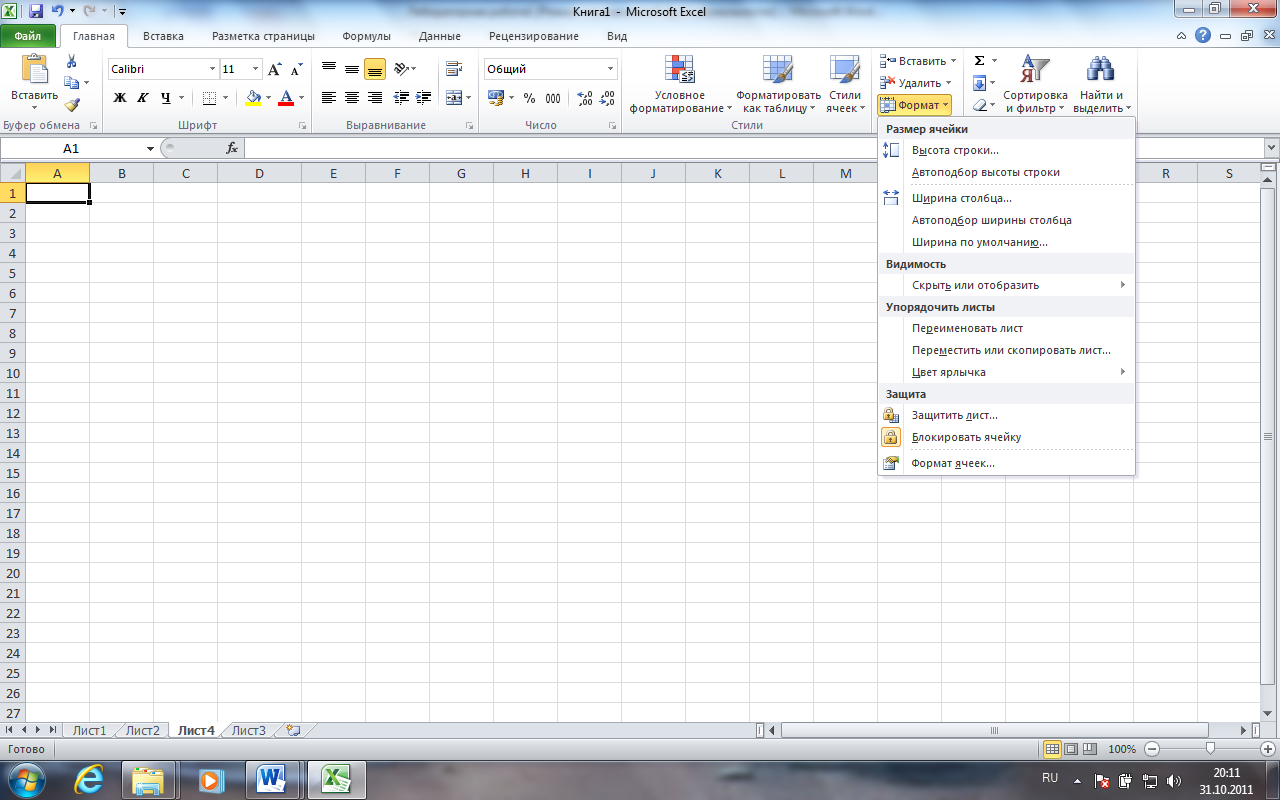The height and width of the screenshot is (800, 1280).
Task: Close menu via Формат button
Action: pyautogui.click(x=914, y=105)
